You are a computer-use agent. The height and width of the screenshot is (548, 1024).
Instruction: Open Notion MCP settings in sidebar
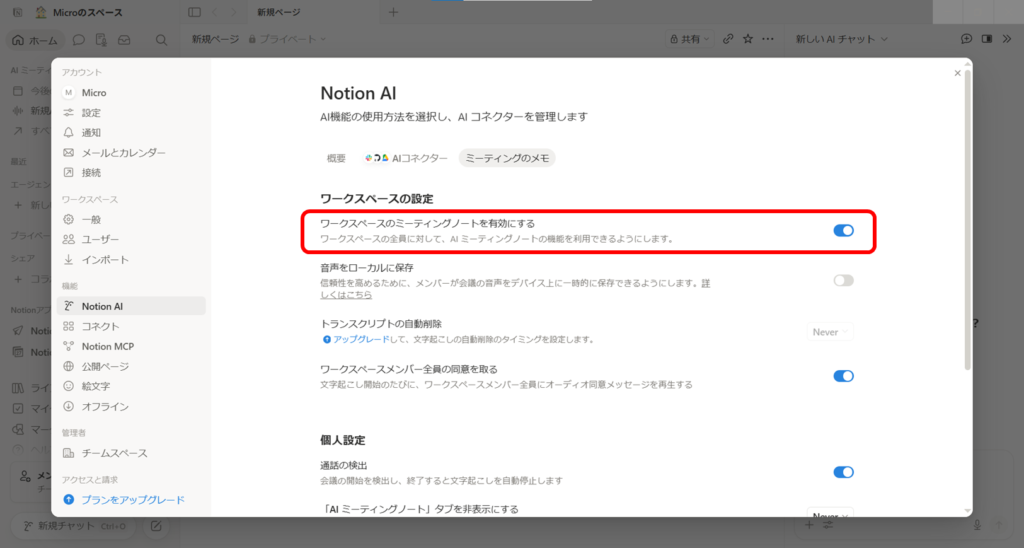pyautogui.click(x=131, y=346)
